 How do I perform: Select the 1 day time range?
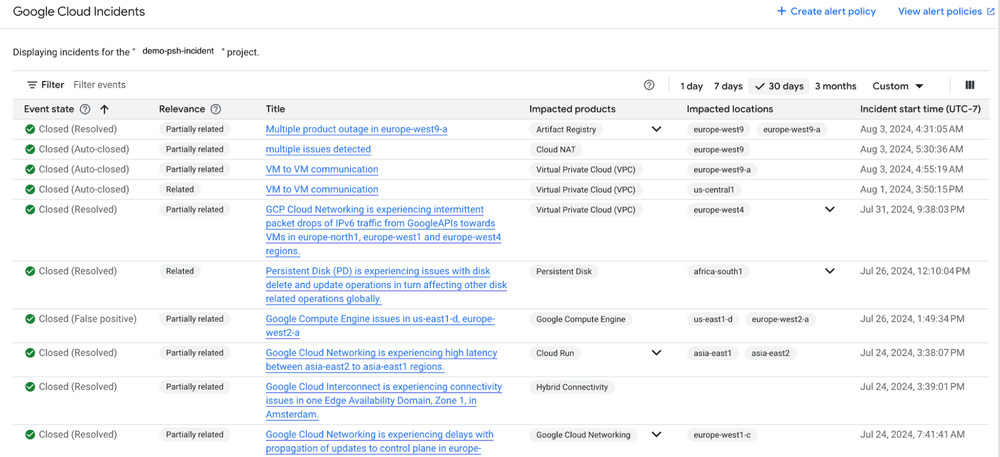[691, 86]
